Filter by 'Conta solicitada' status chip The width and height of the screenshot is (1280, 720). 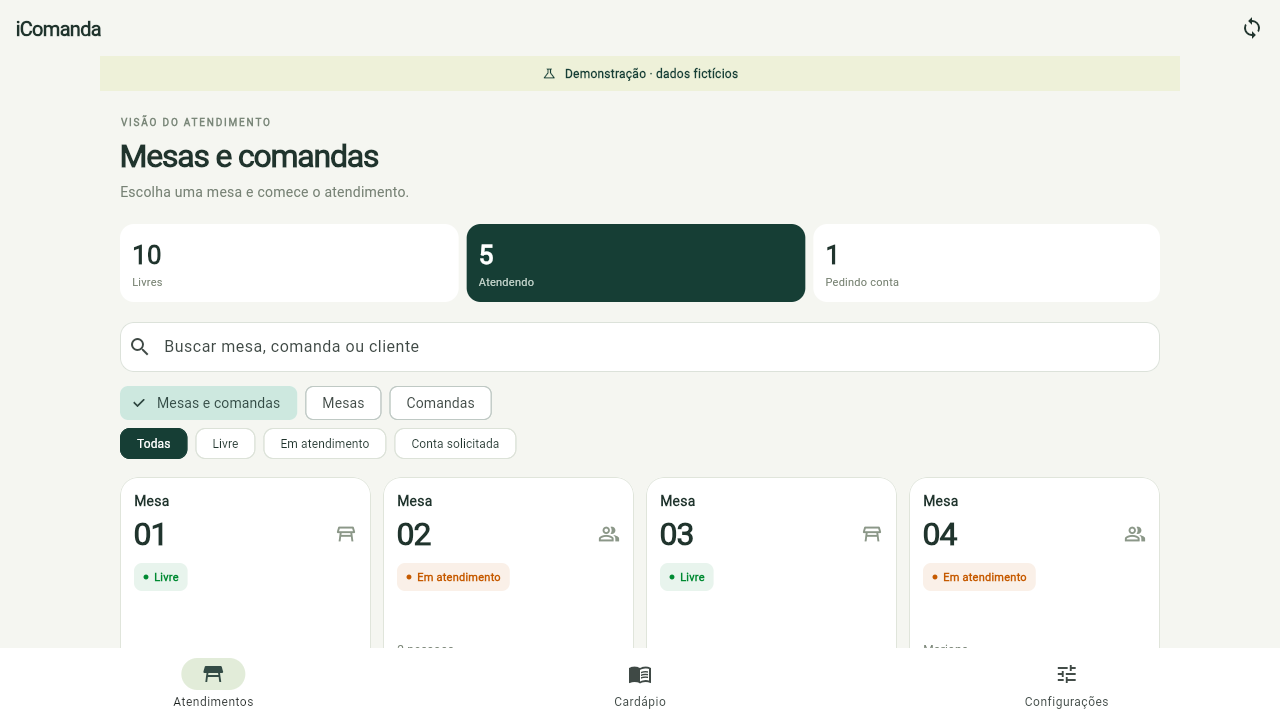coord(455,444)
